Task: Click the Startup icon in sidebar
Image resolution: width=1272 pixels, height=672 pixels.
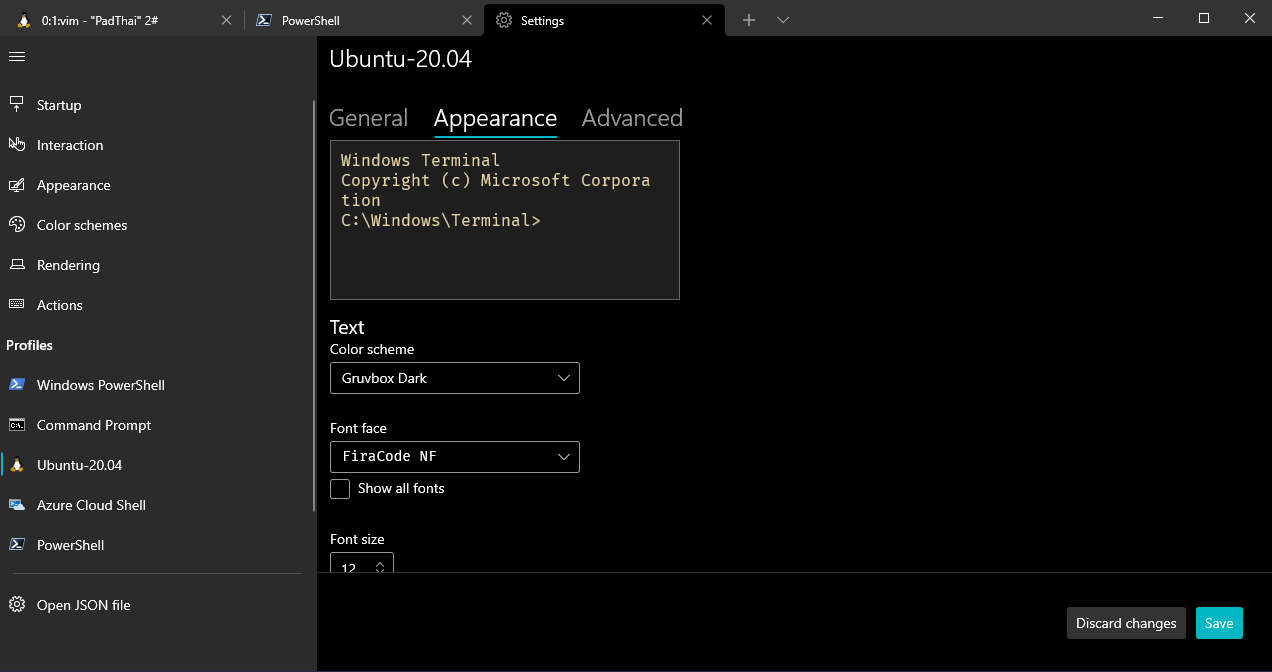Action: point(17,104)
